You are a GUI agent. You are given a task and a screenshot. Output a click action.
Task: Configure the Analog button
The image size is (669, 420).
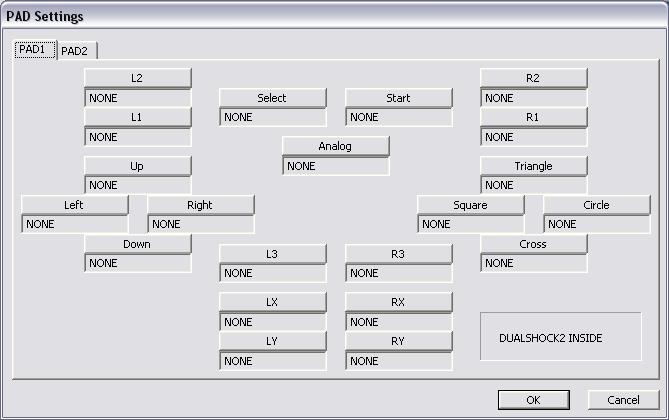[335, 146]
